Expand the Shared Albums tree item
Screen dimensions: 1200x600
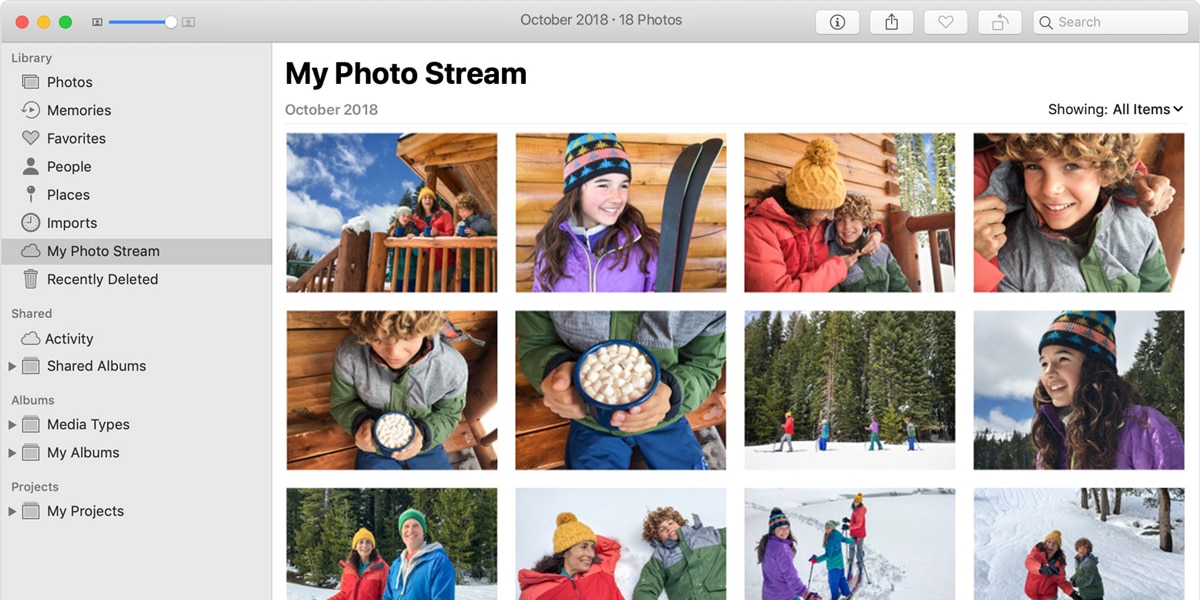click(x=12, y=366)
